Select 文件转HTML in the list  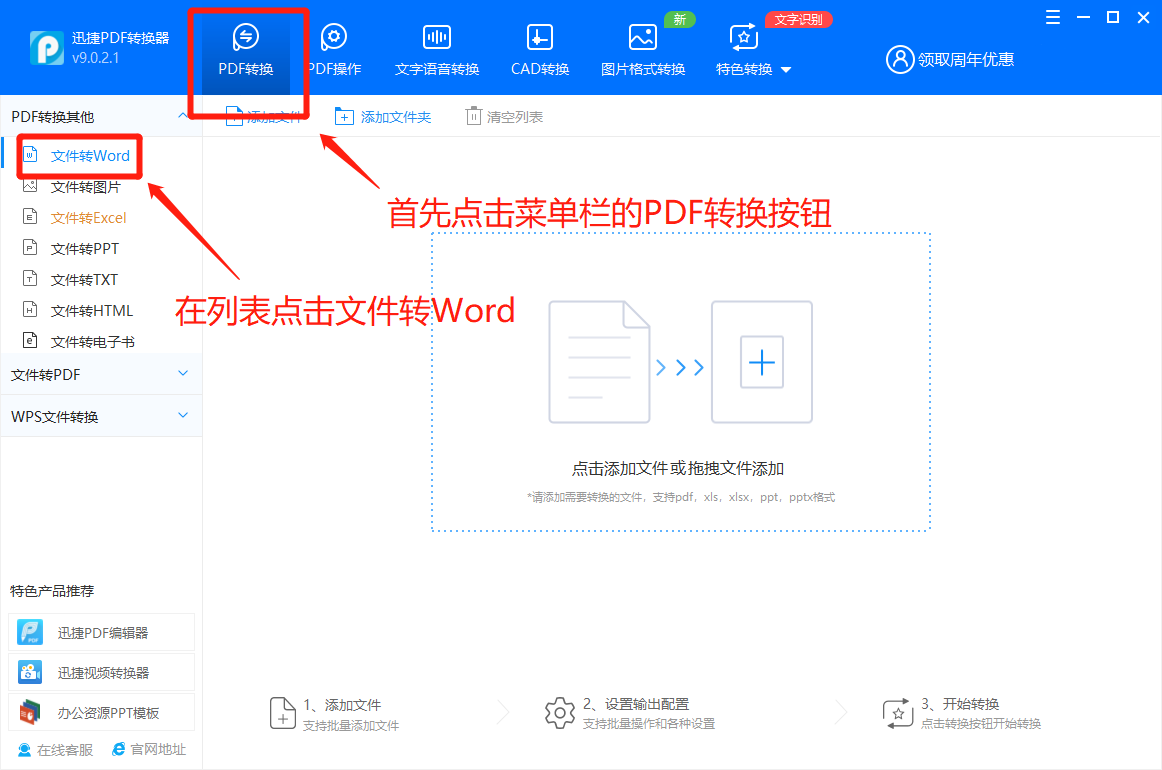[x=92, y=311]
